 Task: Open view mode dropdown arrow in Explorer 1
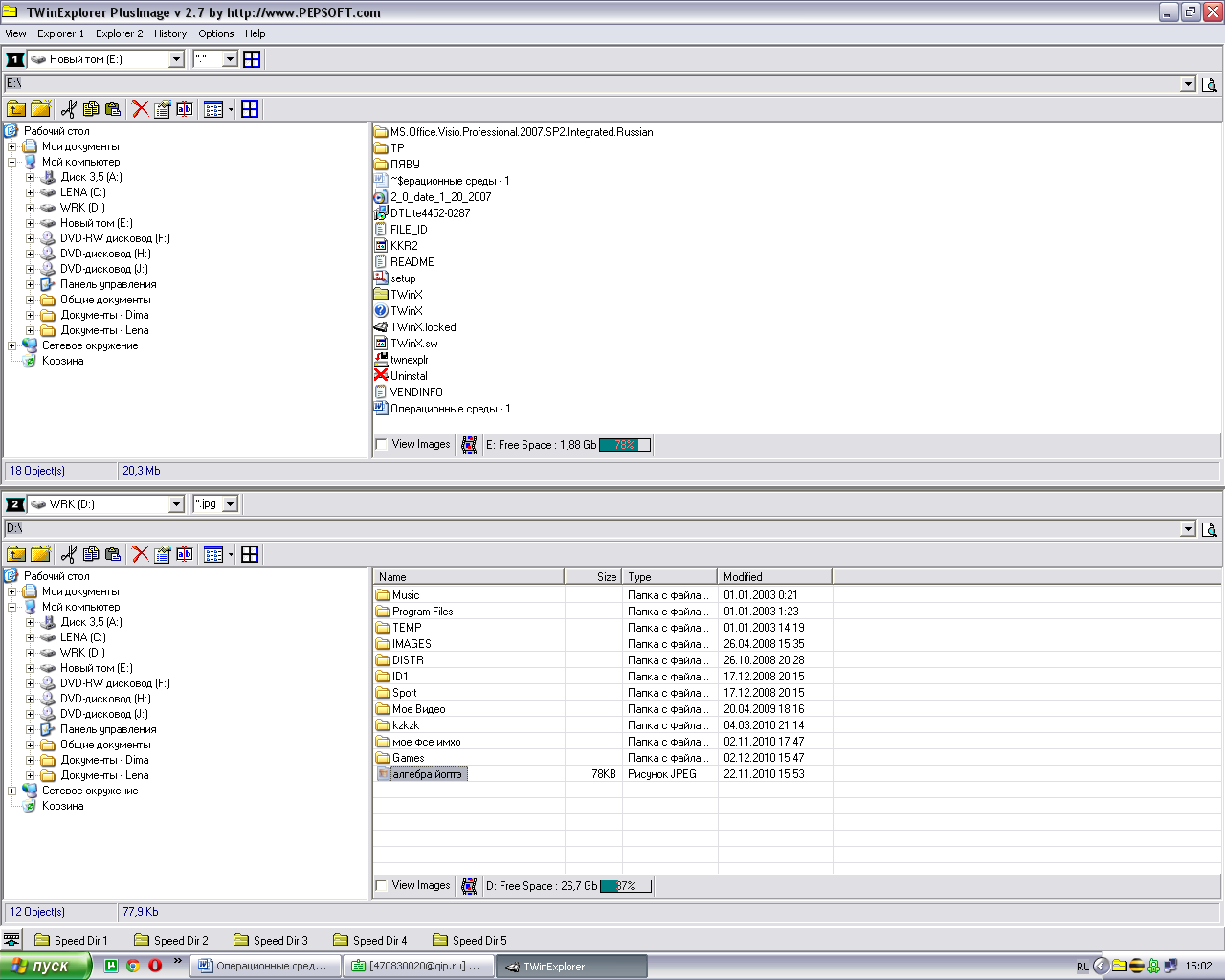tap(231, 109)
